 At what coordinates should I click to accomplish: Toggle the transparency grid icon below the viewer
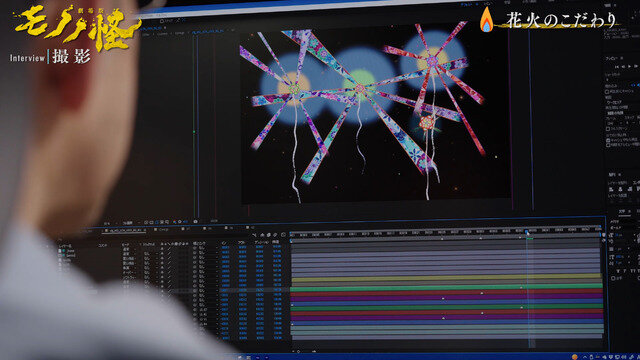point(152,222)
